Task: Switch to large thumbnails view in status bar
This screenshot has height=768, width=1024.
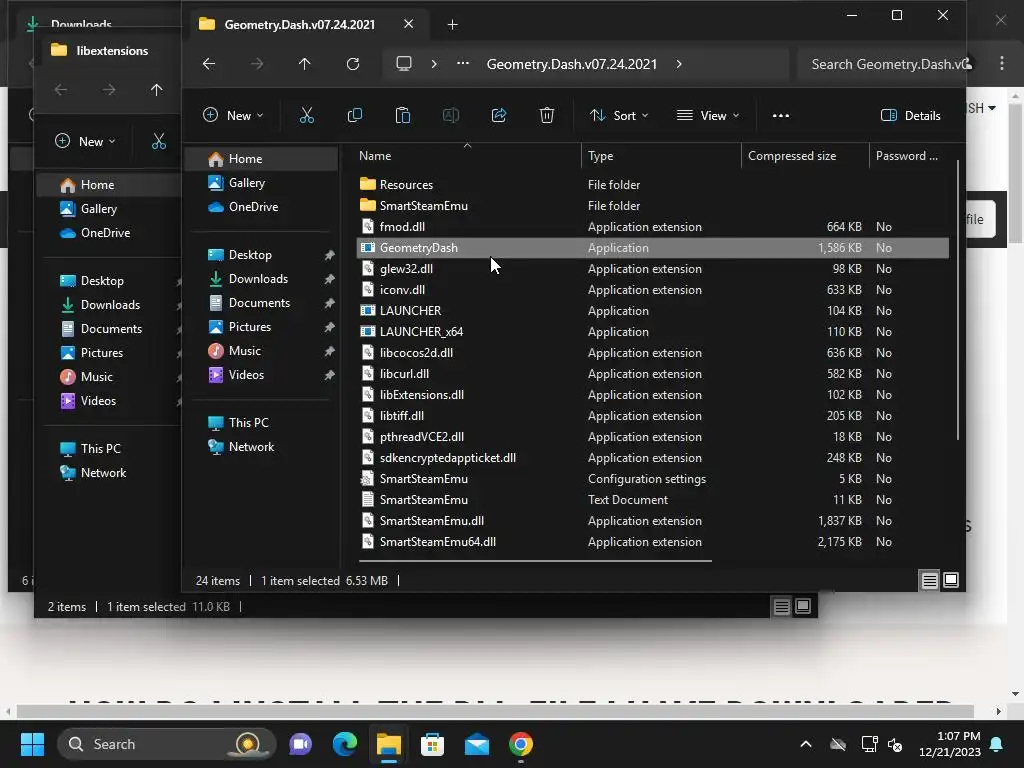Action: (x=951, y=580)
